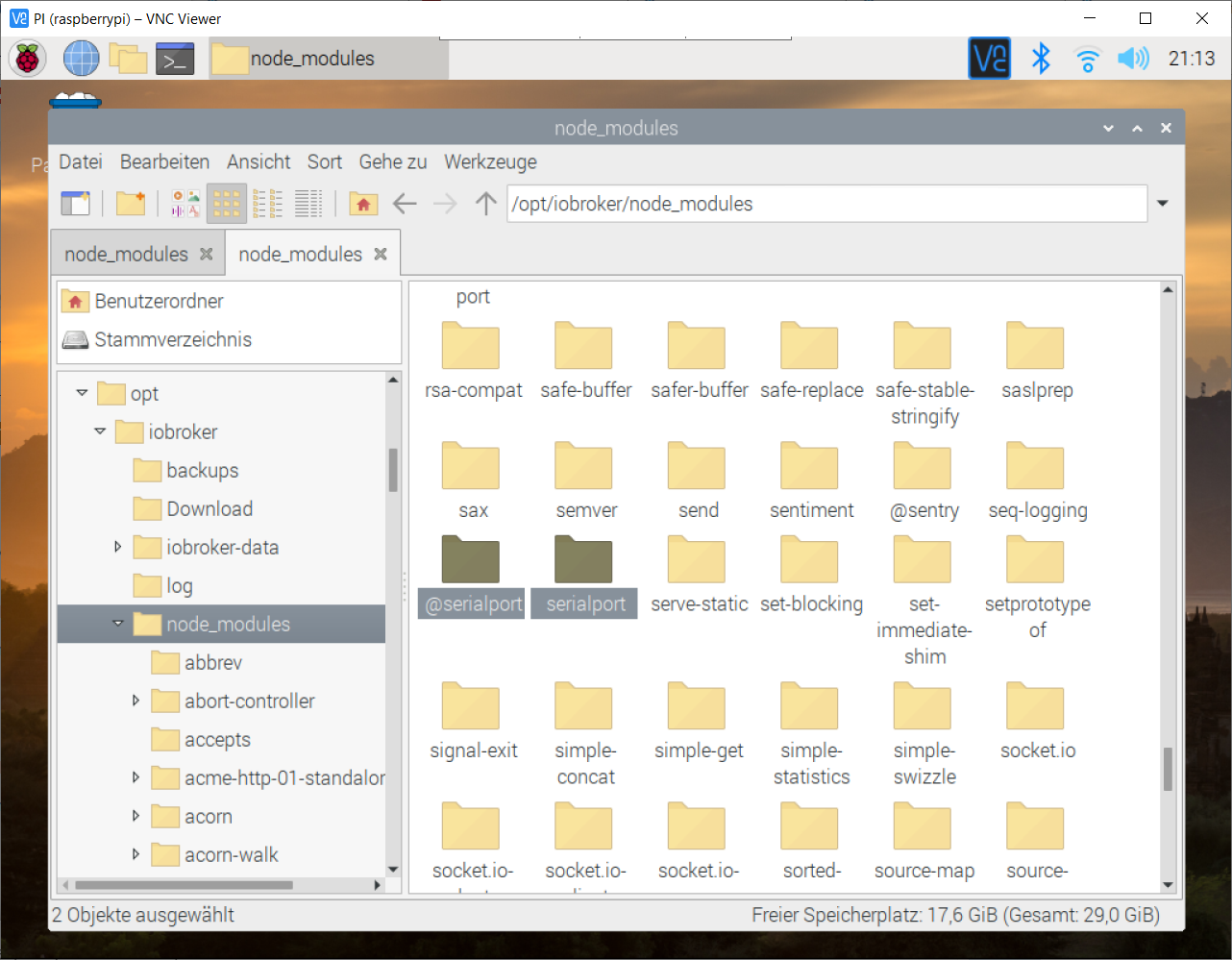Navigate back to the previous folder
Viewport: 1232px width, 960px height.
(405, 203)
